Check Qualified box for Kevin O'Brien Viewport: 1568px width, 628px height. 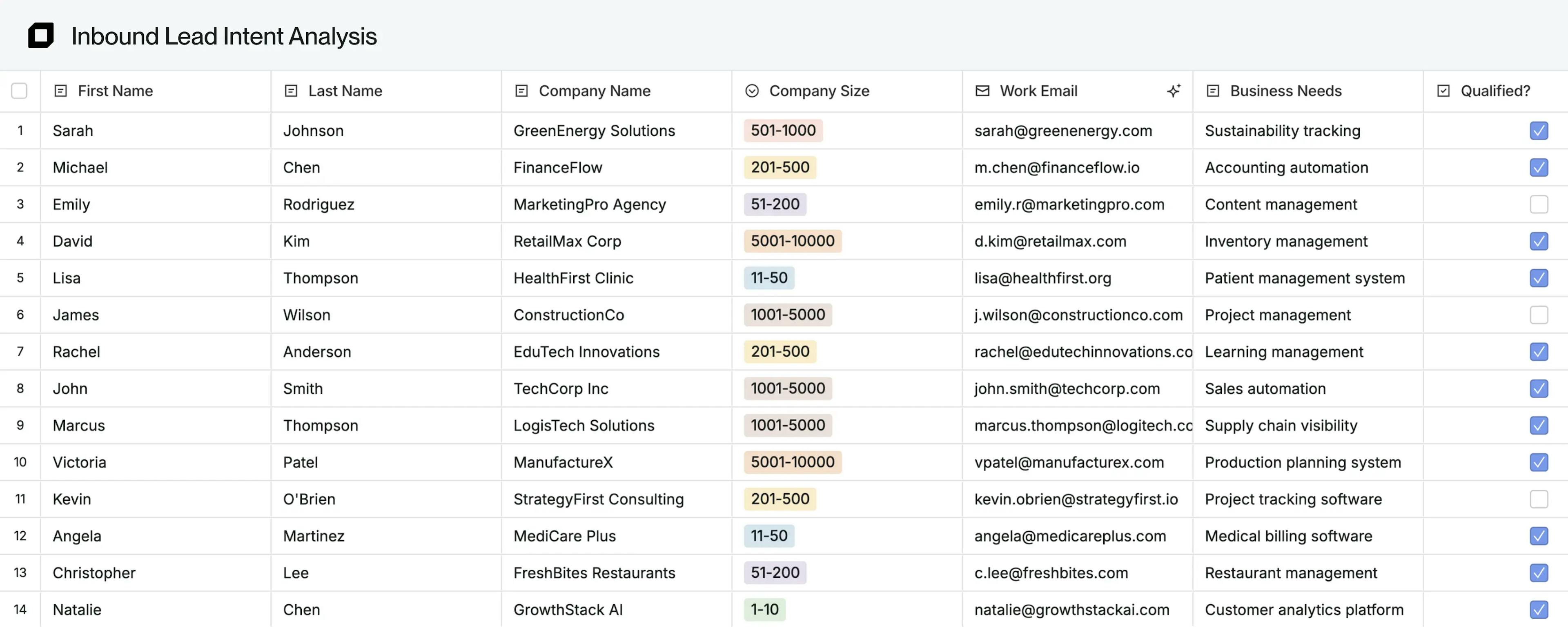tap(1538, 499)
